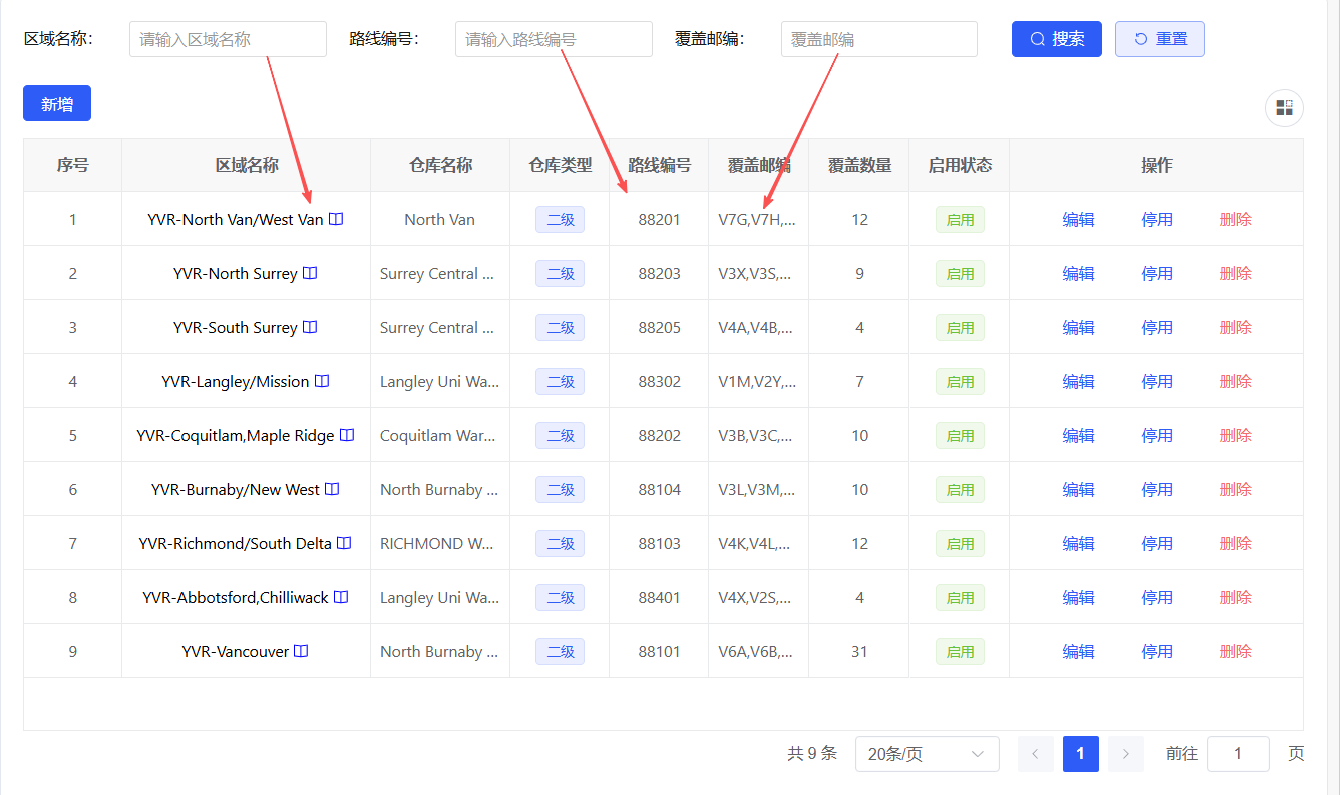Select route number 88201 cell
This screenshot has width=1340, height=795.
659,219
